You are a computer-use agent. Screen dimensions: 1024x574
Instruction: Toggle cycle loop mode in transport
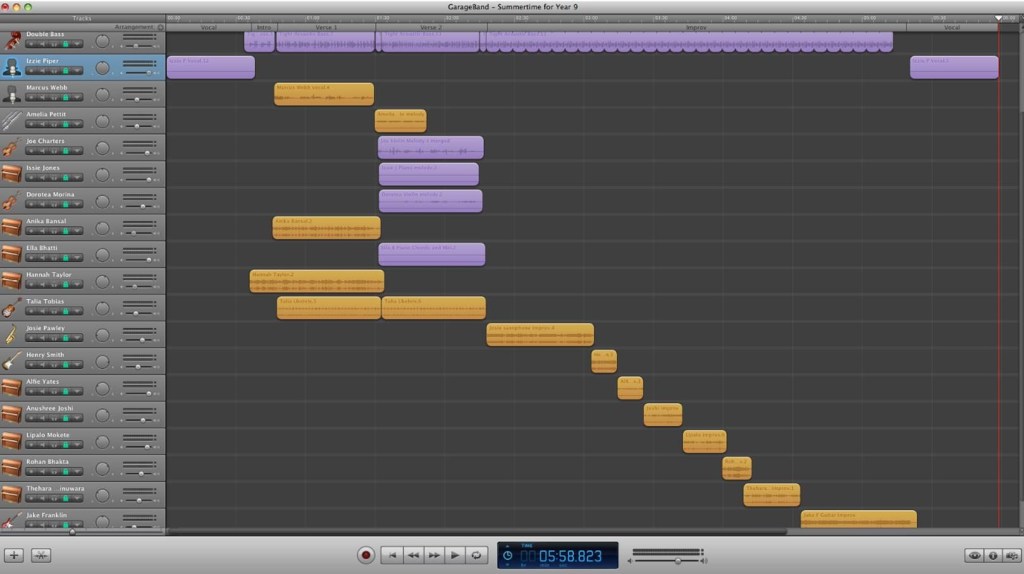477,555
